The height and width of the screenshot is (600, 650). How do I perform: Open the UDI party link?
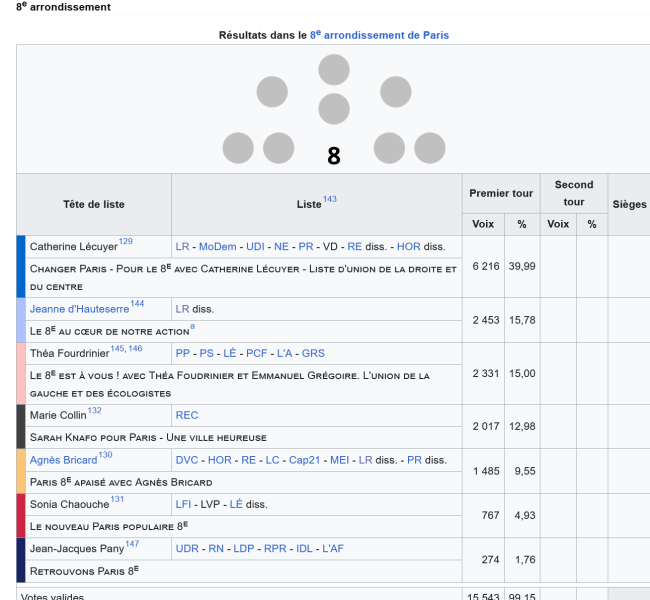click(x=255, y=247)
